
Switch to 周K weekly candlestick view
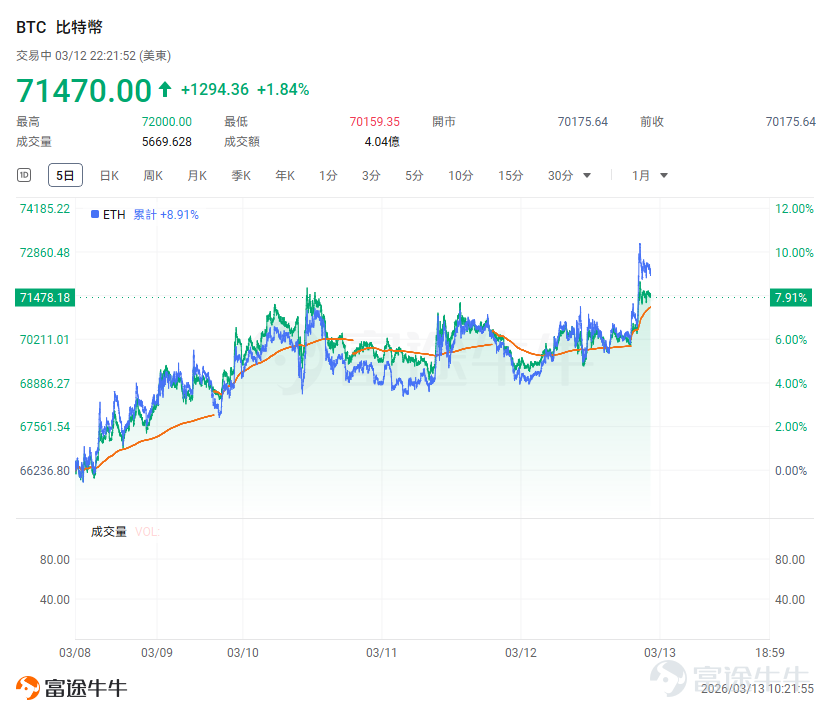point(153,176)
